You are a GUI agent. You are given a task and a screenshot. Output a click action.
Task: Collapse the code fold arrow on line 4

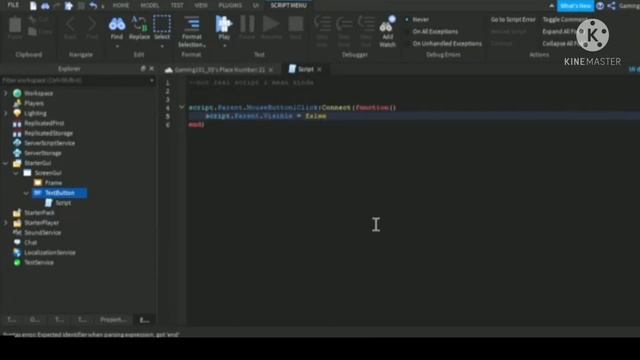182,107
